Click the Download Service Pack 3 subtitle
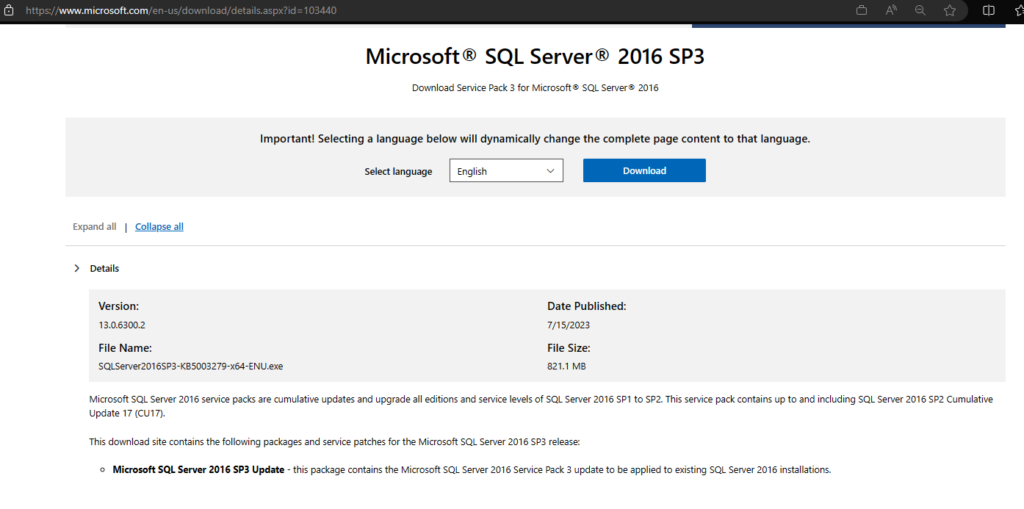Image resolution: width=1024 pixels, height=509 pixels. [535, 88]
